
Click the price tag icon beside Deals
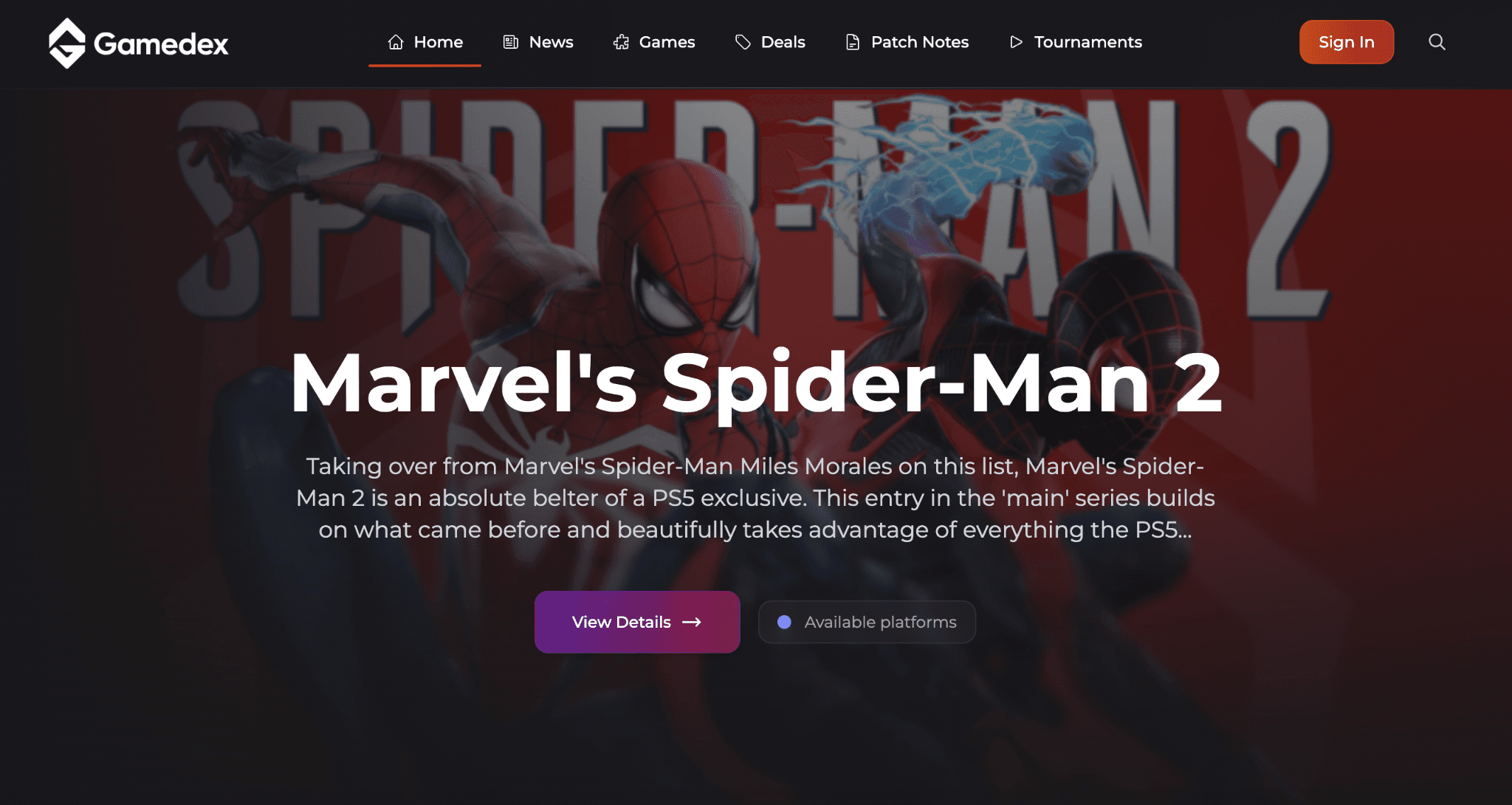pyautogui.click(x=743, y=42)
